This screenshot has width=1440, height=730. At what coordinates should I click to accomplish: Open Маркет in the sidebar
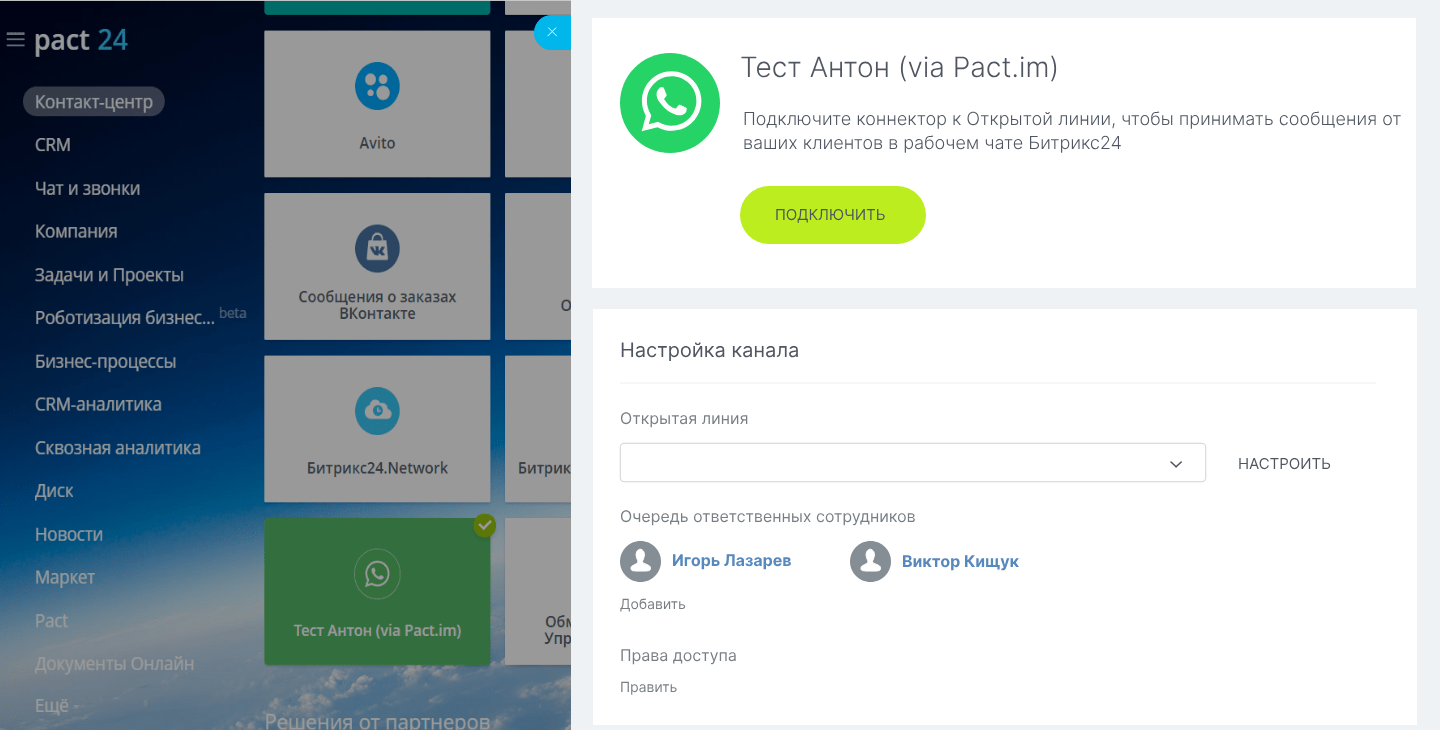tap(65, 577)
